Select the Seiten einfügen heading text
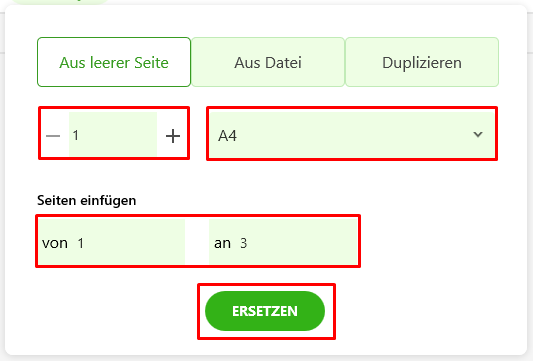The width and height of the screenshot is (533, 361). click(87, 201)
